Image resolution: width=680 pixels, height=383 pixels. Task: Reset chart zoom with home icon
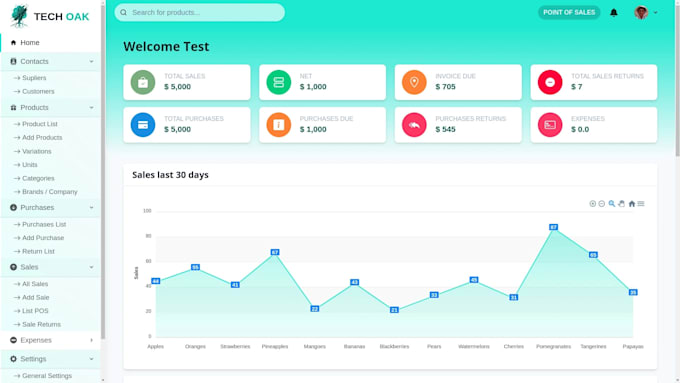[x=631, y=204]
